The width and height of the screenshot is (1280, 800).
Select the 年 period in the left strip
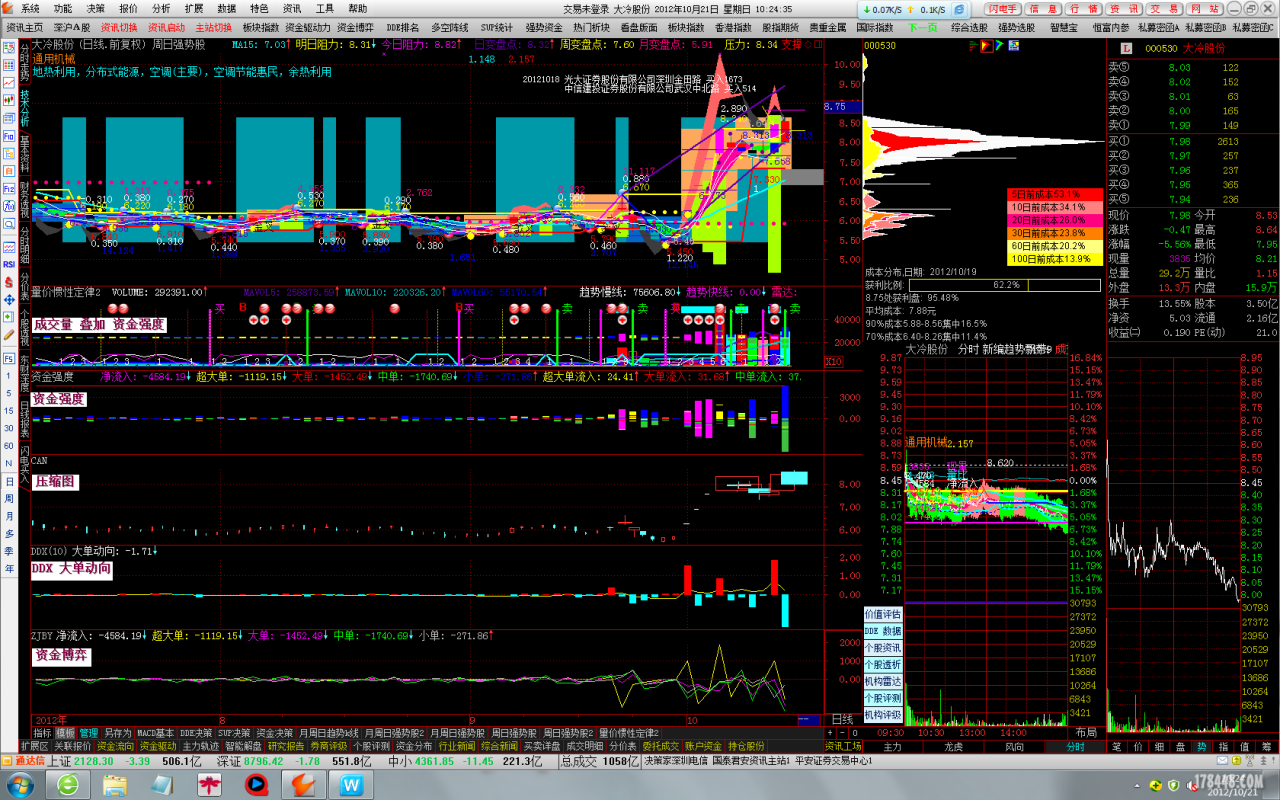point(10,568)
